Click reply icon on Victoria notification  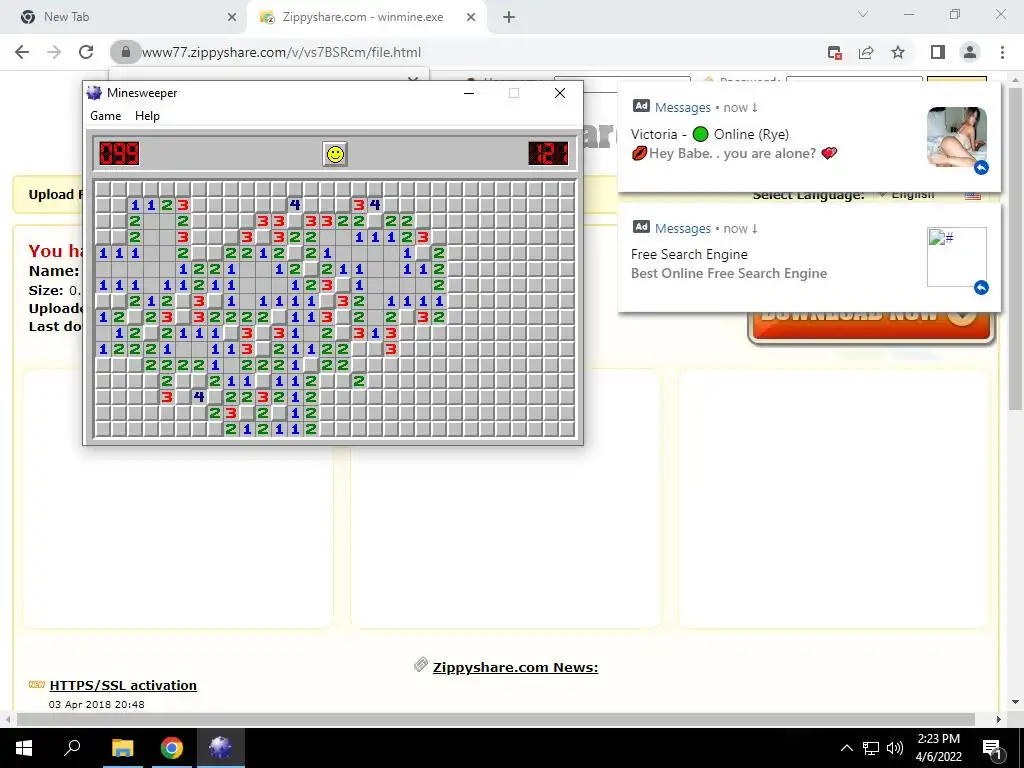[981, 168]
